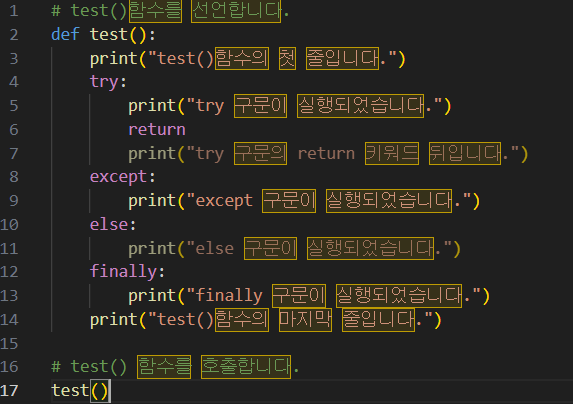Click '실행되었습니다' on line 5
This screenshot has height=404, width=573.
coord(360,106)
